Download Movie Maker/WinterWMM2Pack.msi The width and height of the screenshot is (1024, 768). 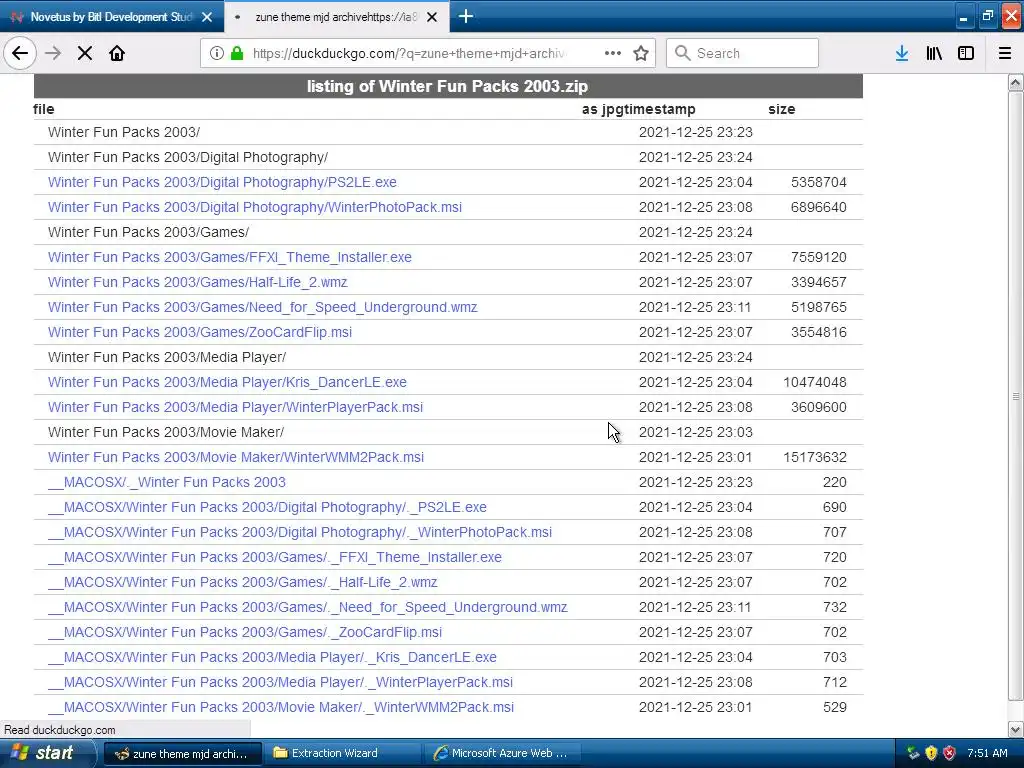pos(236,457)
